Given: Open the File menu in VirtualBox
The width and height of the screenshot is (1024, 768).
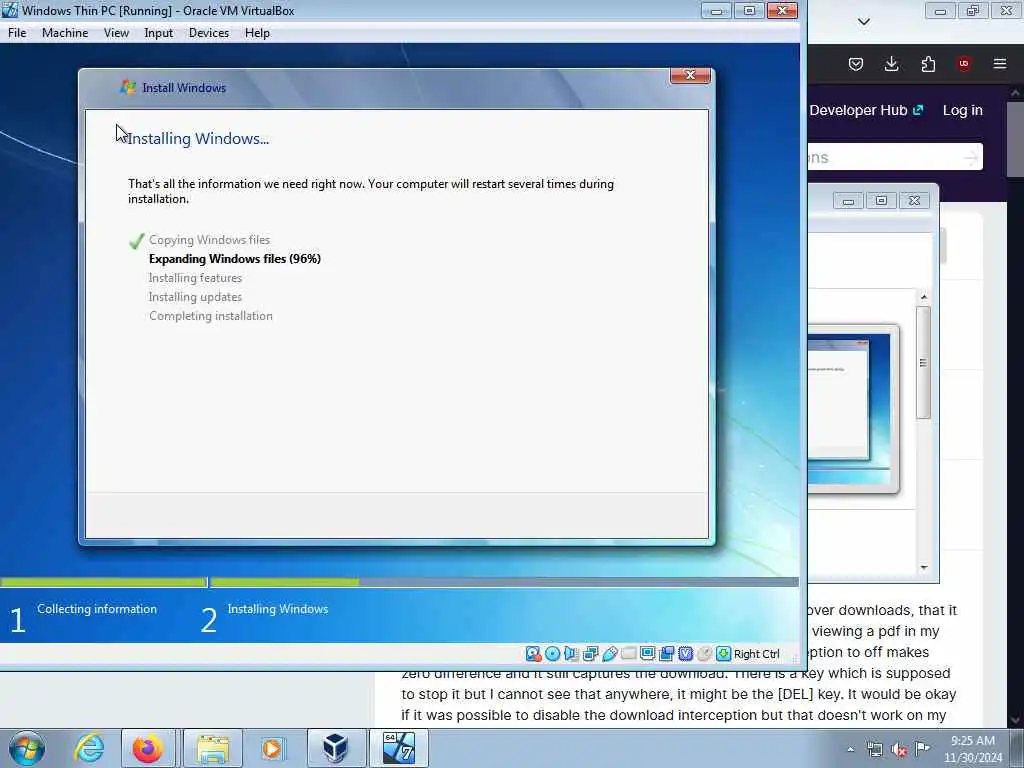Looking at the screenshot, I should pyautogui.click(x=17, y=33).
